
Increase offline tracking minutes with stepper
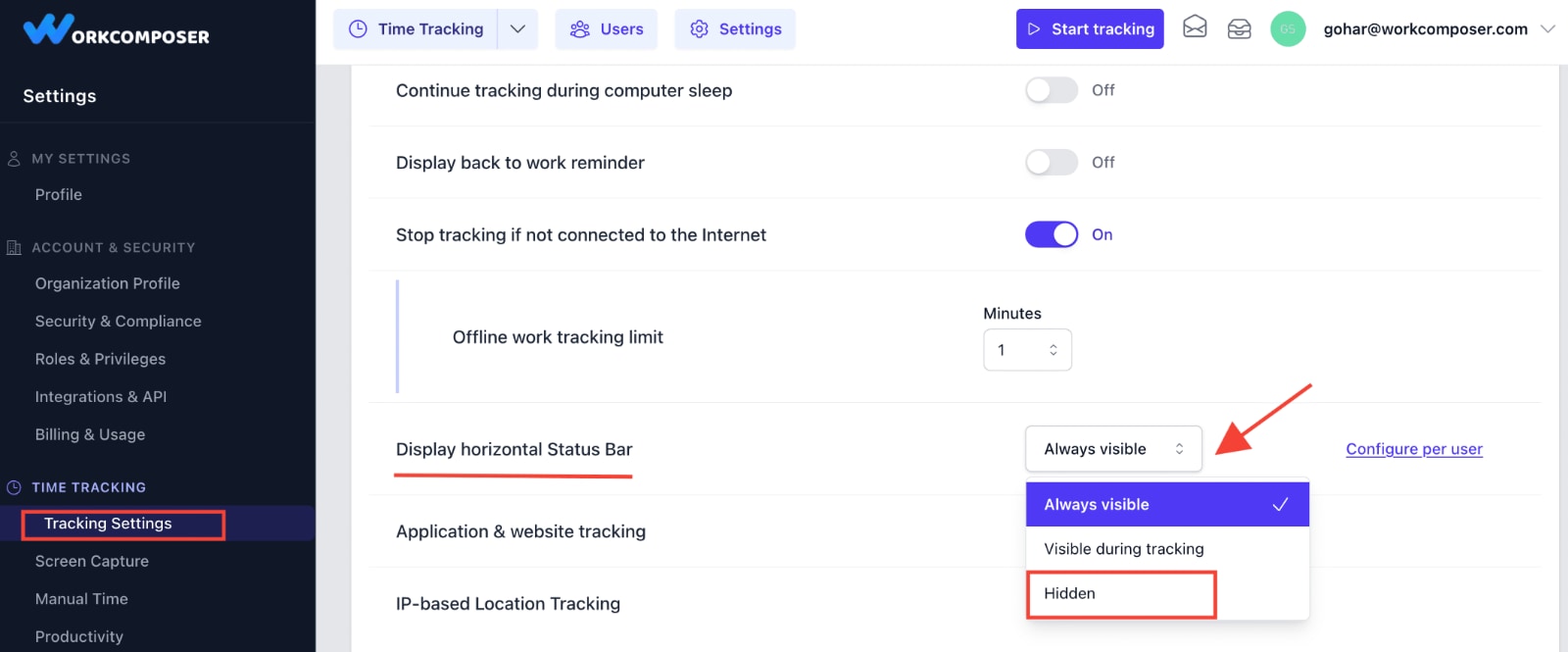click(1053, 344)
